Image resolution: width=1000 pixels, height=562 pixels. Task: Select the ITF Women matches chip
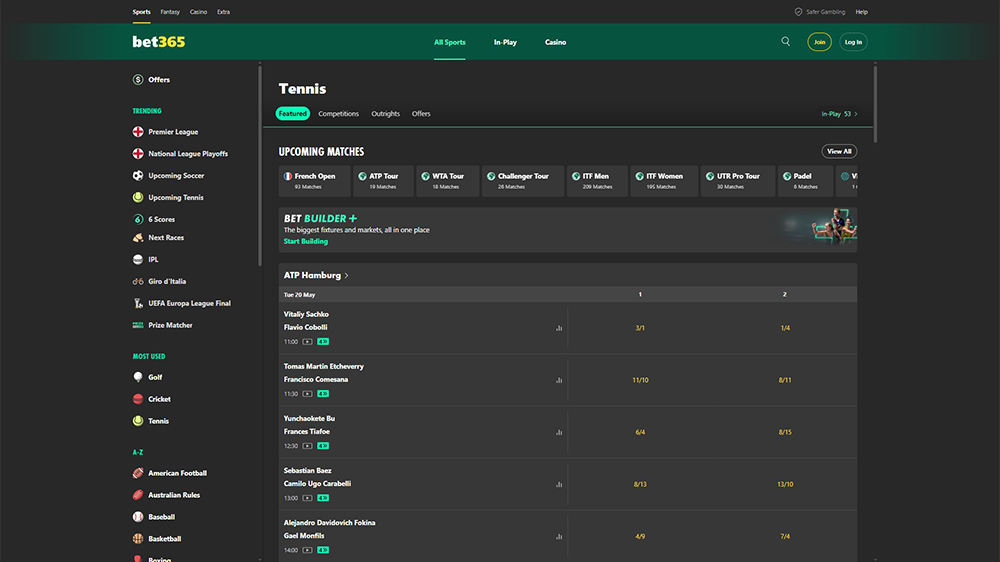[x=664, y=181]
